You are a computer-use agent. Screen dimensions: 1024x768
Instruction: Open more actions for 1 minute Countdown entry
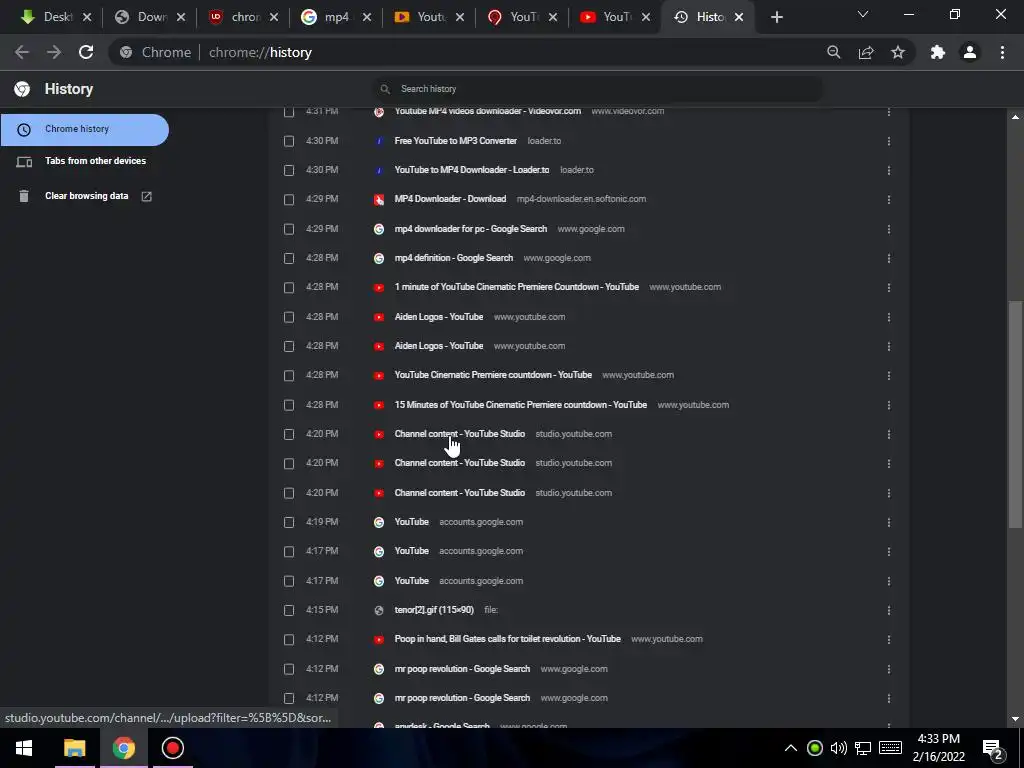(x=889, y=287)
